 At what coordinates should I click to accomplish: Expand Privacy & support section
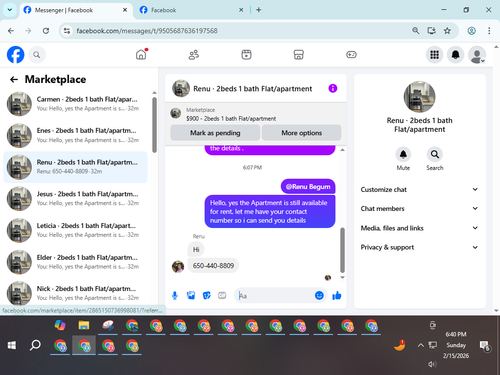tap(419, 247)
